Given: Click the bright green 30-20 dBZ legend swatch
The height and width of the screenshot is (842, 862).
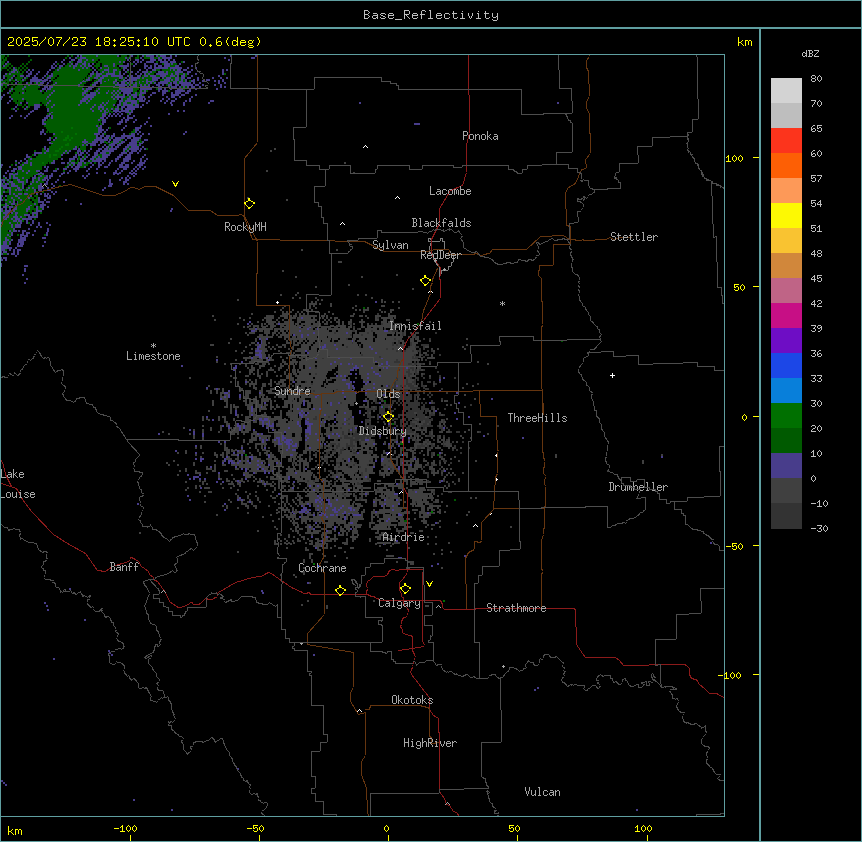Looking at the screenshot, I should click(786, 416).
